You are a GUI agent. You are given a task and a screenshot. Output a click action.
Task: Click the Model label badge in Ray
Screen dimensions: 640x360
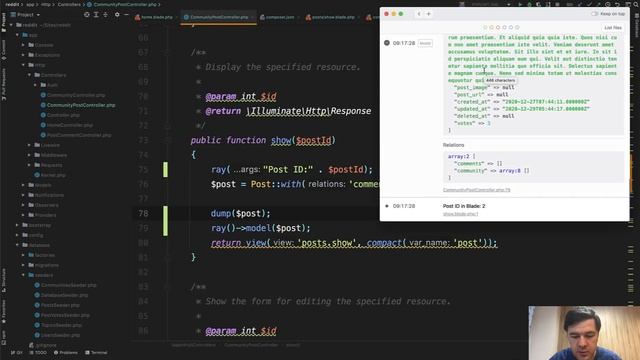[425, 43]
